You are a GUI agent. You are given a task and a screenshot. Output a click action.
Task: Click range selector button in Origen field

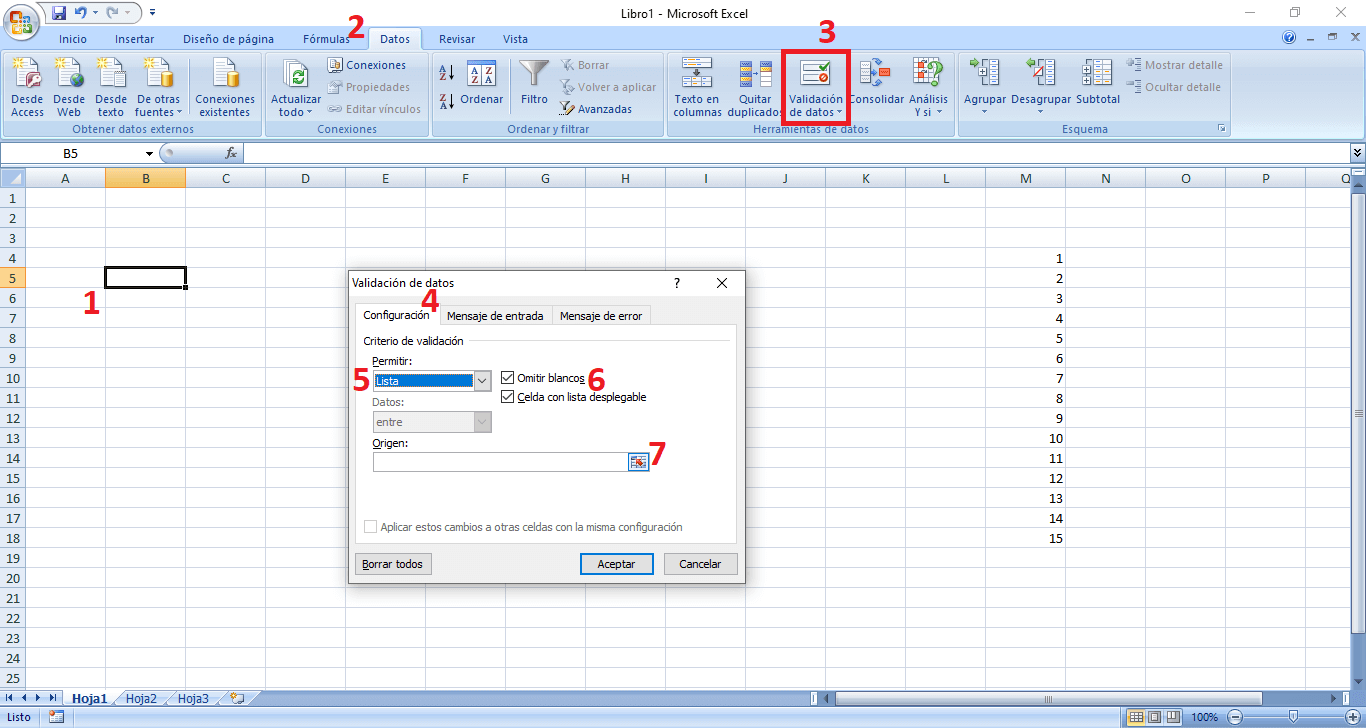[638, 461]
